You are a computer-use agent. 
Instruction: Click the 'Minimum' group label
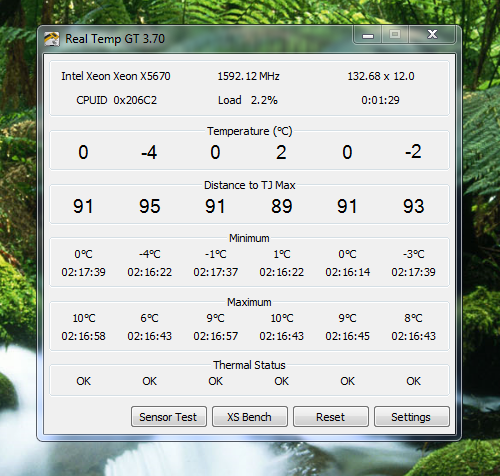(x=249, y=238)
